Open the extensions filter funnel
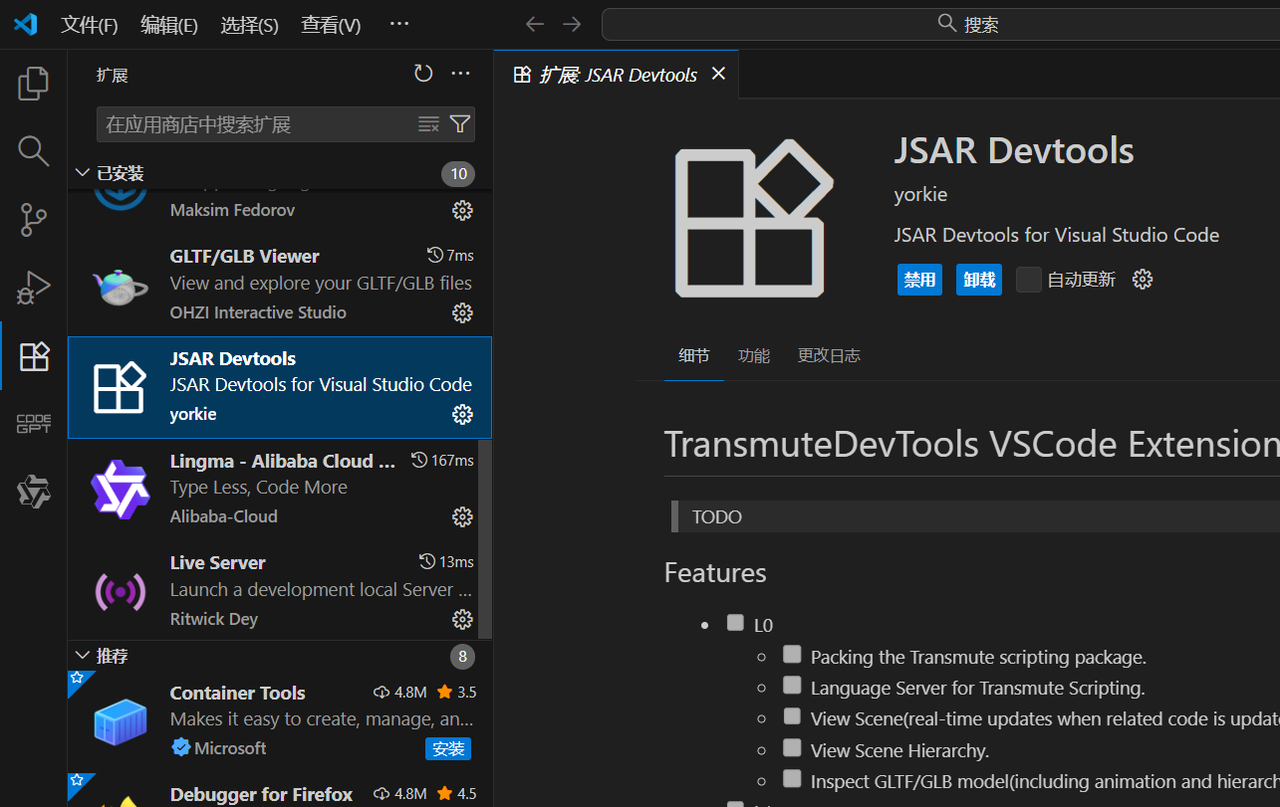 460,124
